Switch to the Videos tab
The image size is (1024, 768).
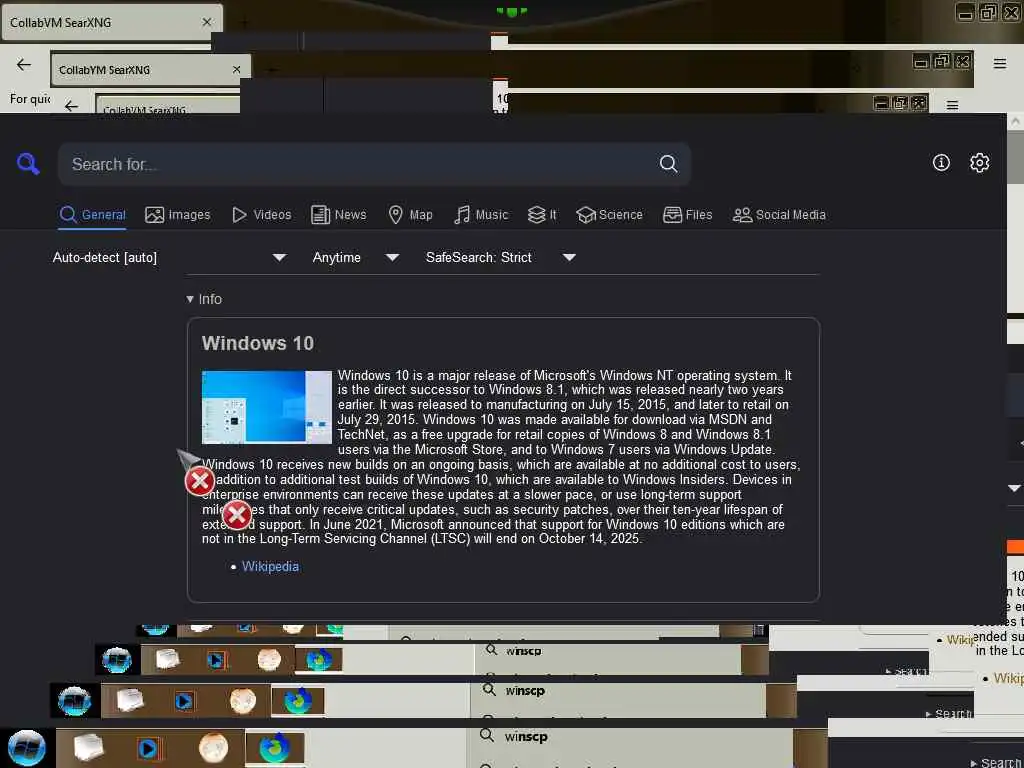click(261, 215)
